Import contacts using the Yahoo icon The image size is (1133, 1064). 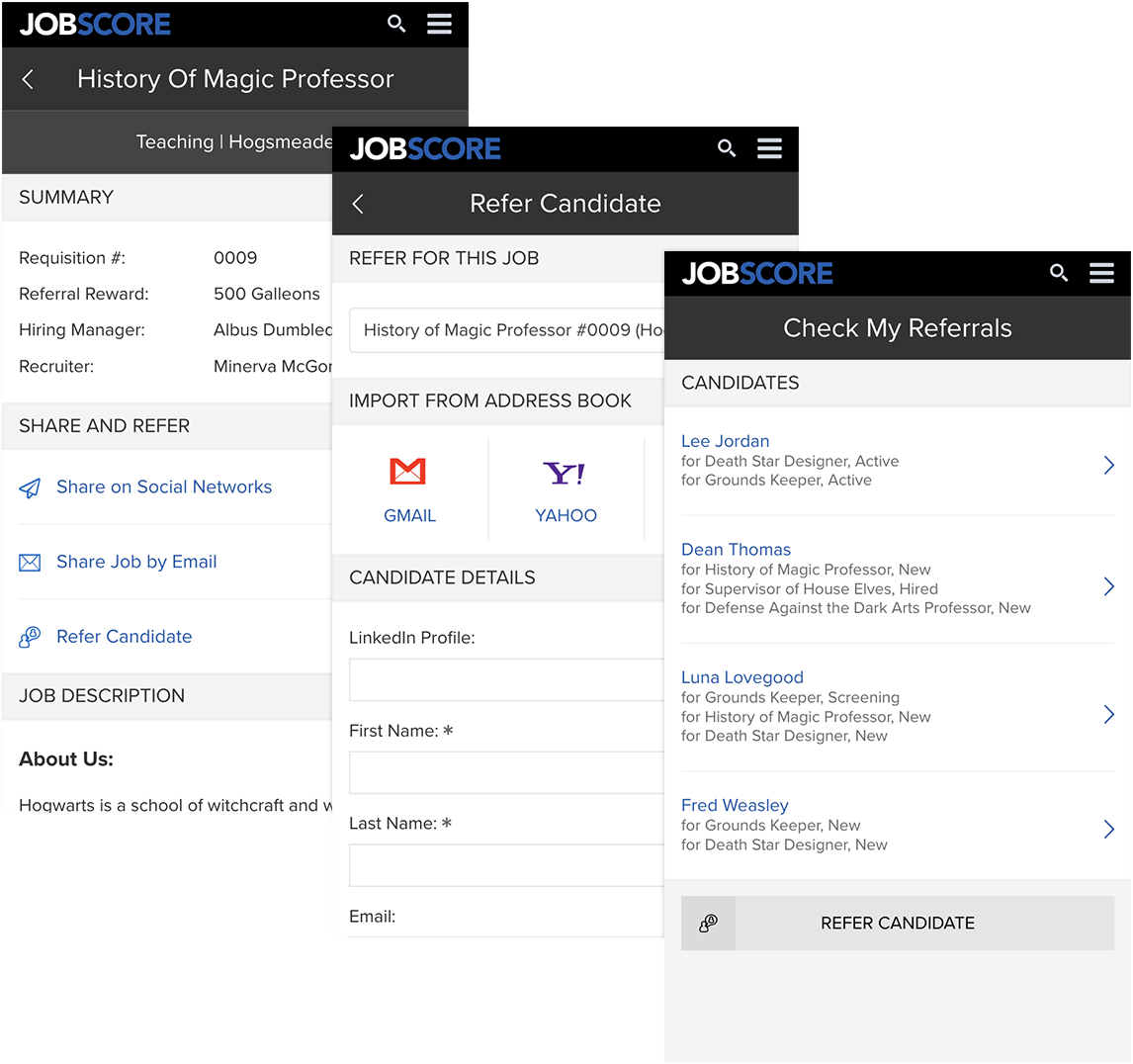(x=565, y=473)
